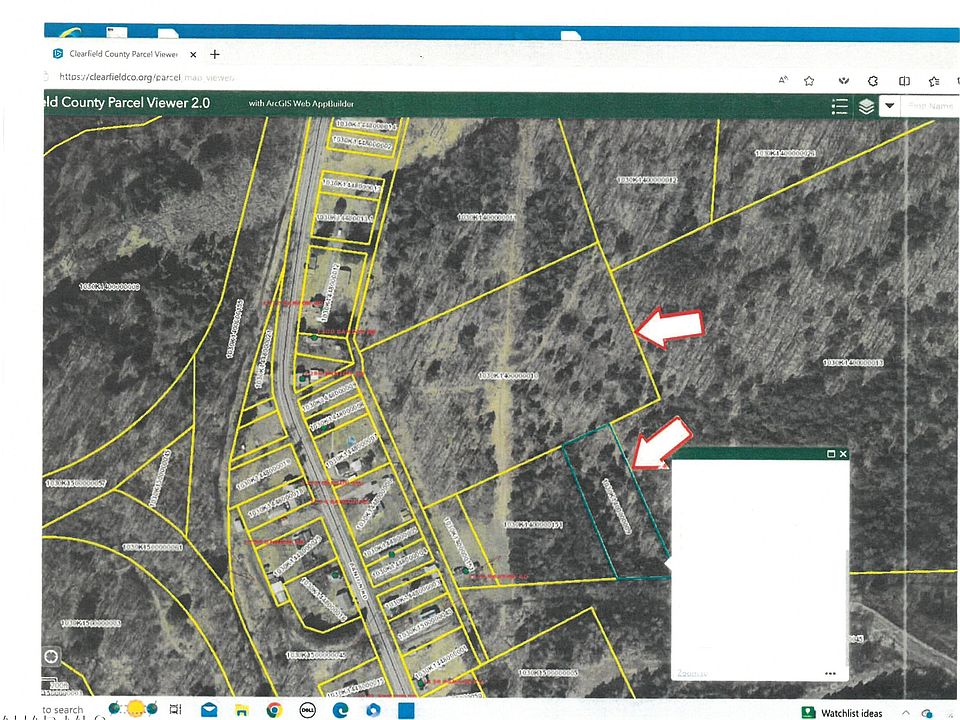
Task: Maximize the parcel info popup
Action: point(831,453)
